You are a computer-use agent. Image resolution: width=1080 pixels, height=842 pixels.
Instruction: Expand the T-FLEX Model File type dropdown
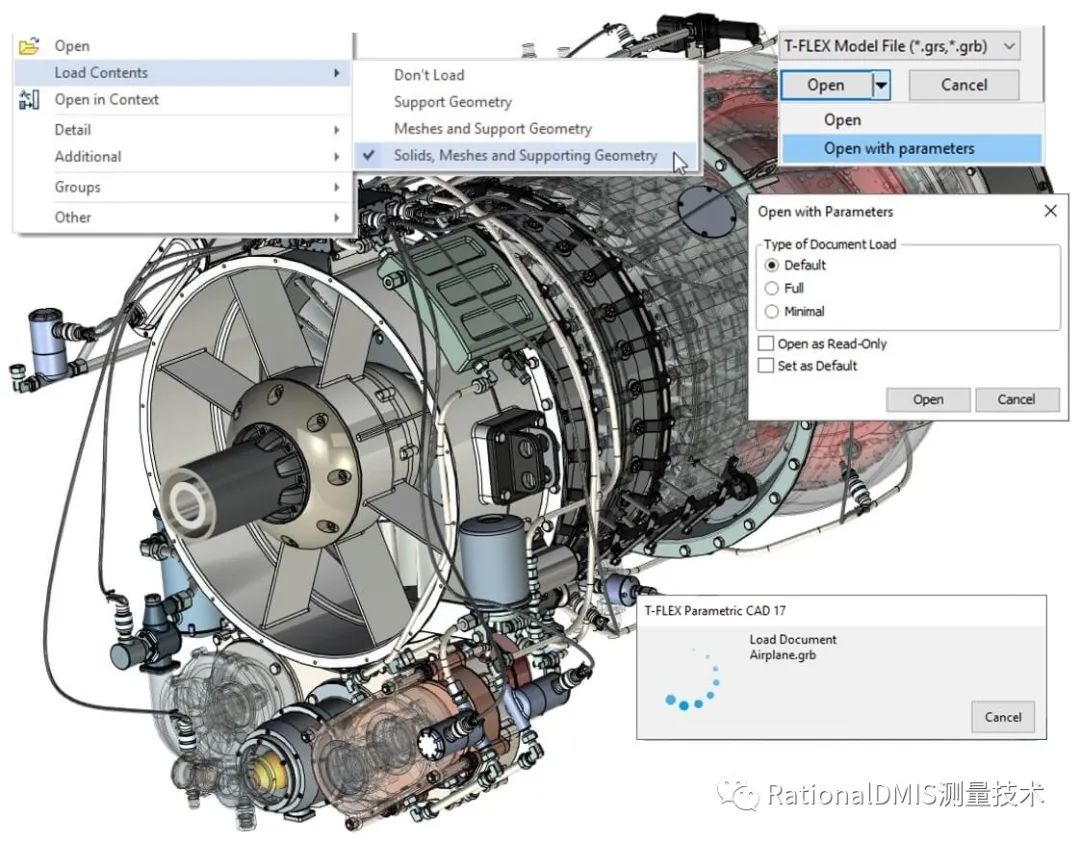1009,46
